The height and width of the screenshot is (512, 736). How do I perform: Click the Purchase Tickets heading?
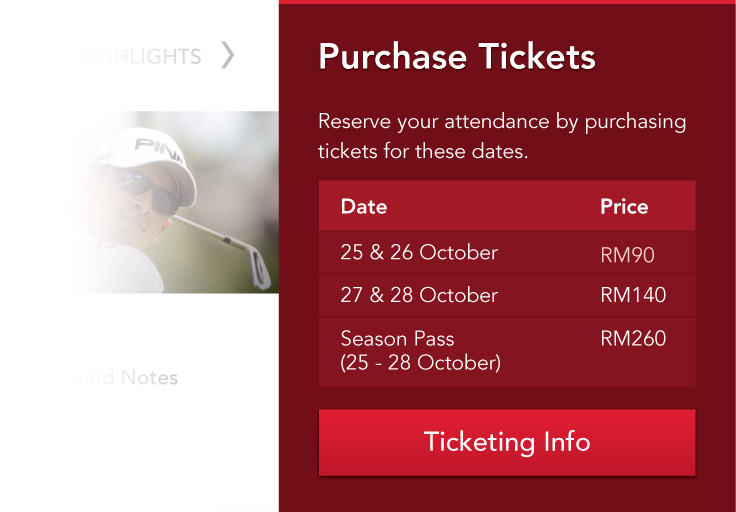pos(457,57)
